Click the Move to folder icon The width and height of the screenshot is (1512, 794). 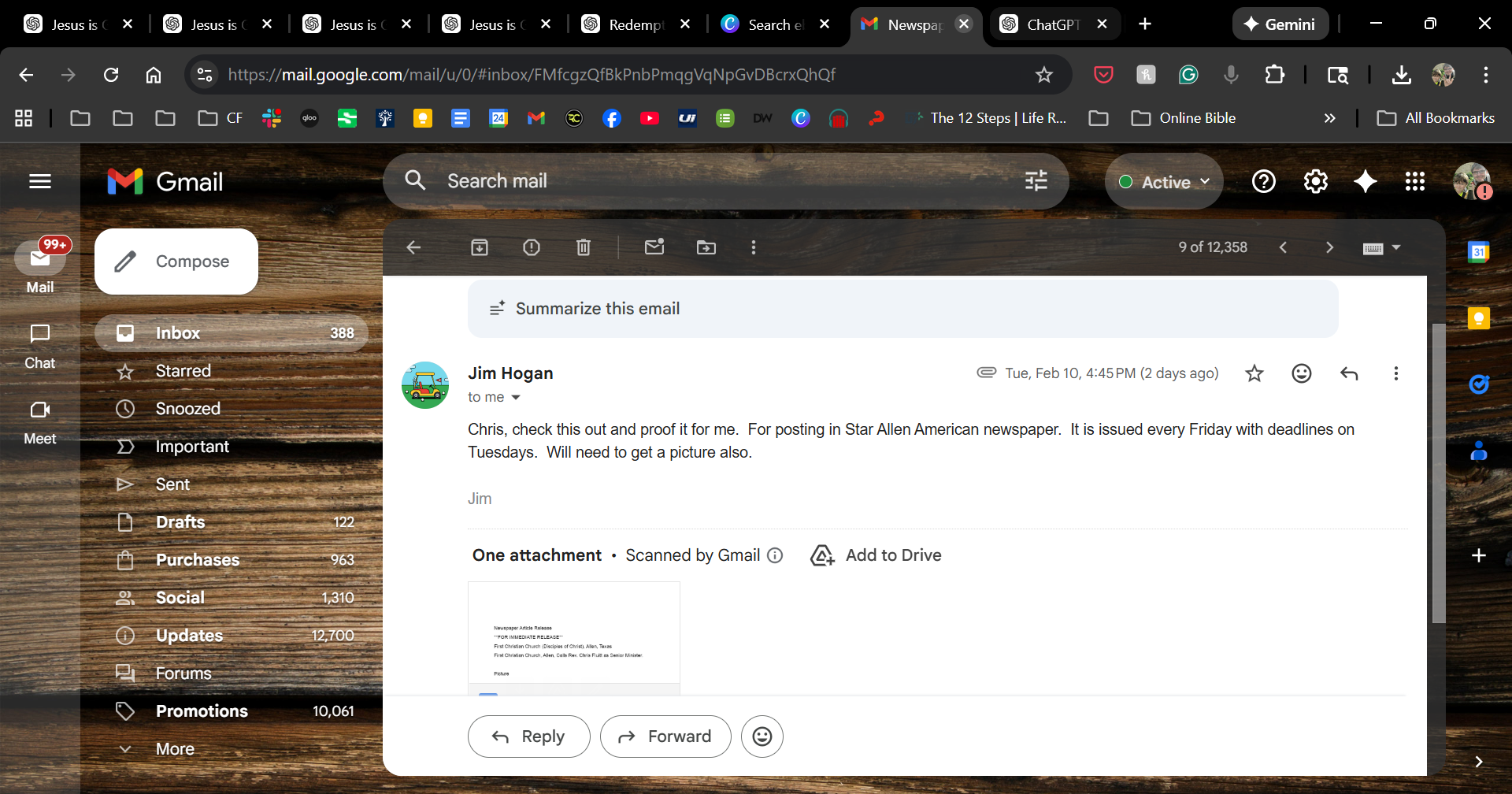click(706, 247)
